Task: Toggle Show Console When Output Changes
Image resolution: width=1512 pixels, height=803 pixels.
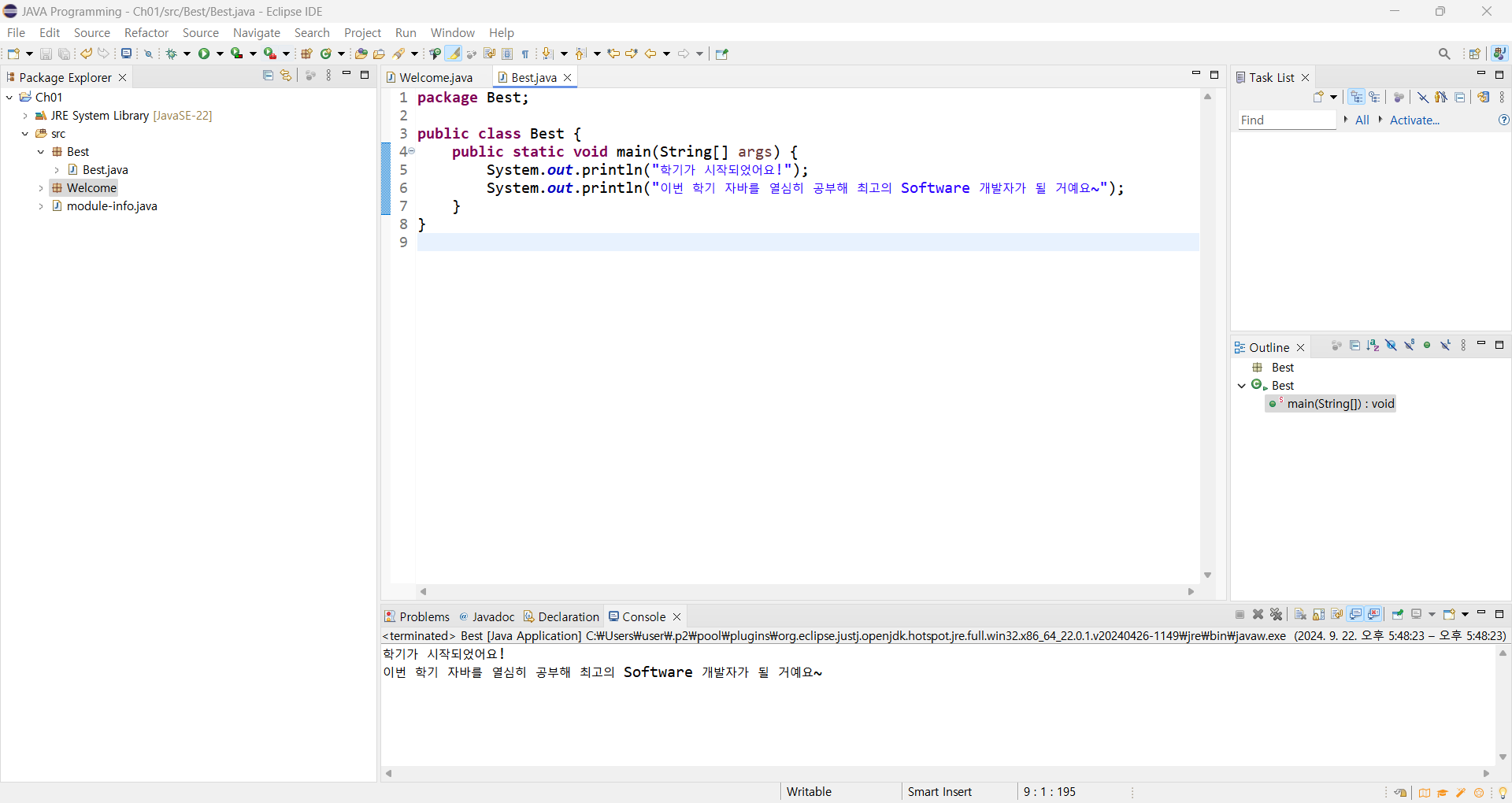Action: pos(1355,614)
